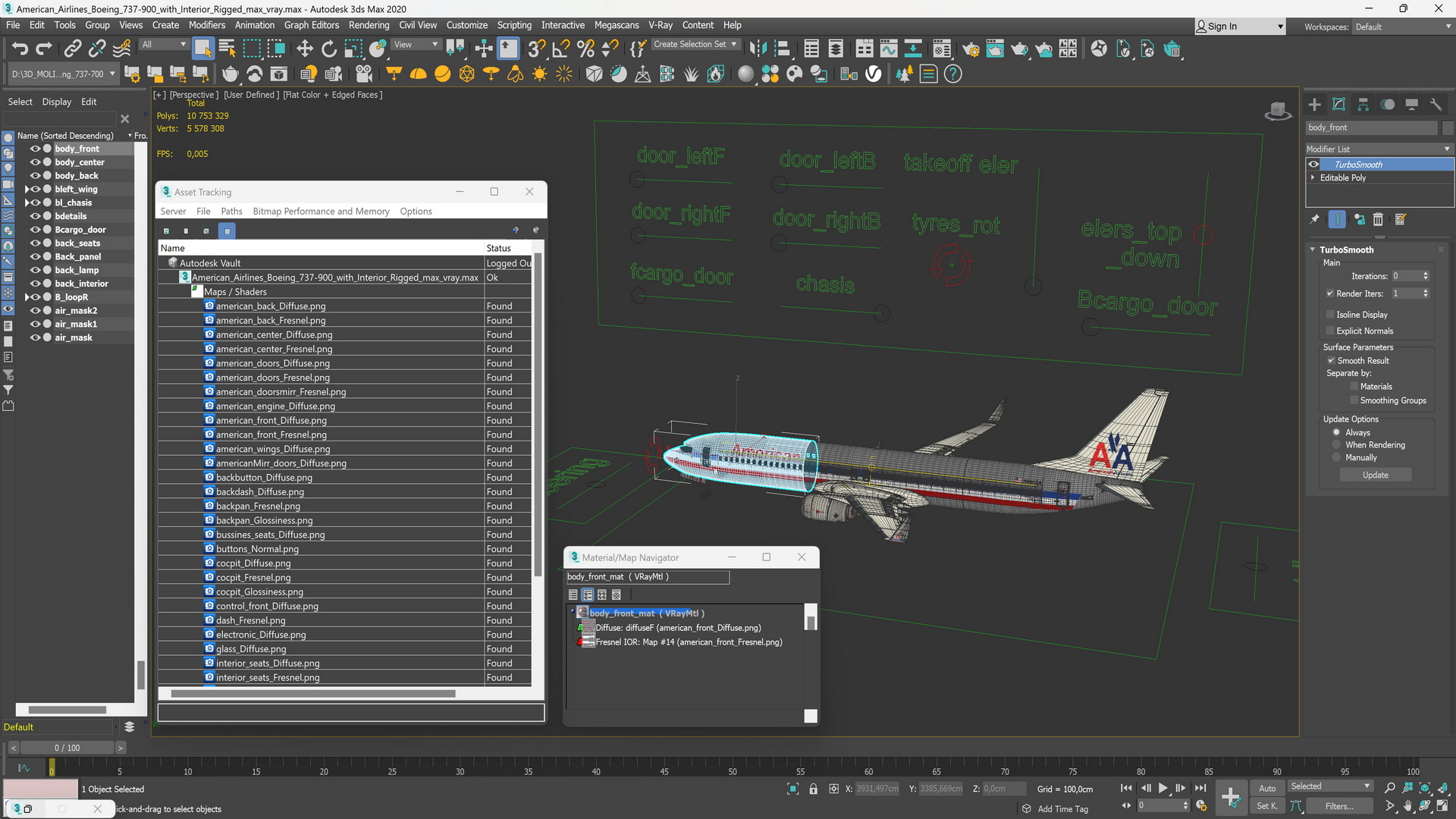The image size is (1456, 819).
Task: Toggle the Render Iters checkbox
Action: tap(1330, 293)
